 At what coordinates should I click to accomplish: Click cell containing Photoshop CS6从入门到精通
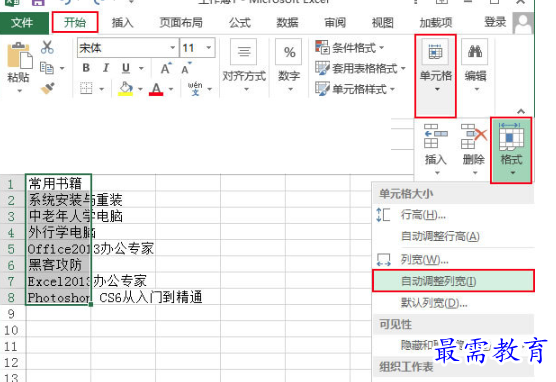click(x=58, y=297)
